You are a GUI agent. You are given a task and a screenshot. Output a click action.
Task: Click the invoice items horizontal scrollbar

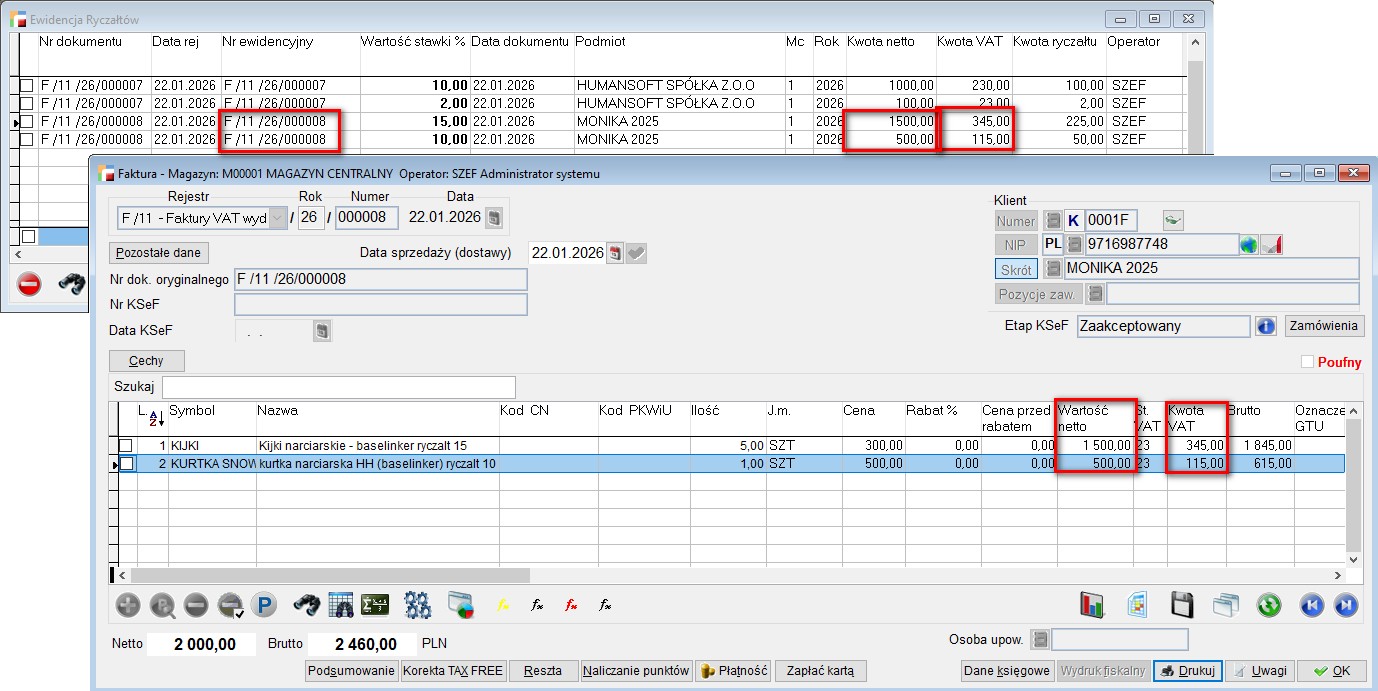[x=330, y=575]
